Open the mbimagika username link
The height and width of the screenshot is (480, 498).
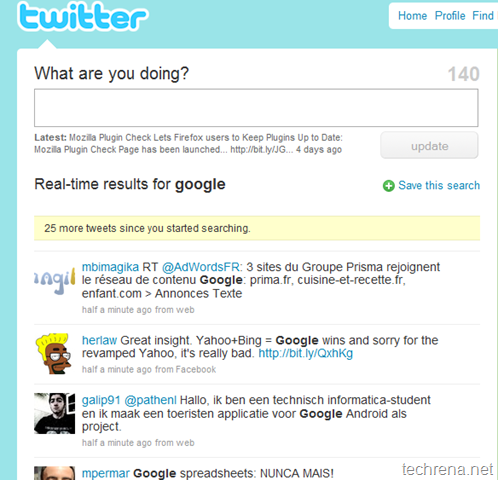[x=110, y=267]
